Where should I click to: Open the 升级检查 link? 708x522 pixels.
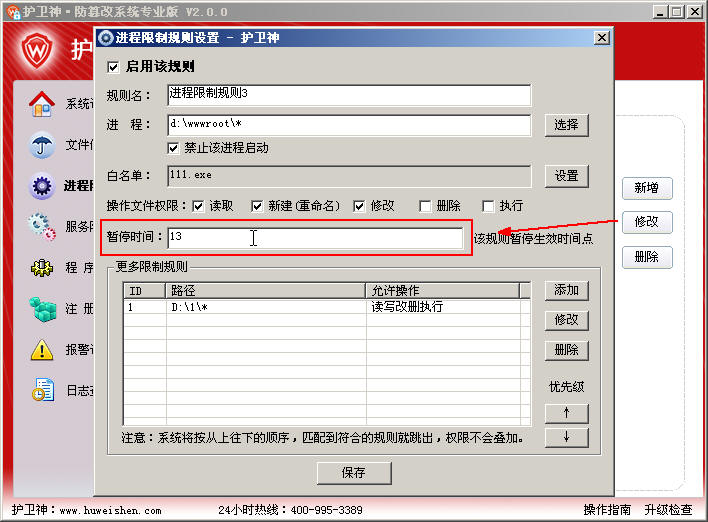[x=668, y=510]
